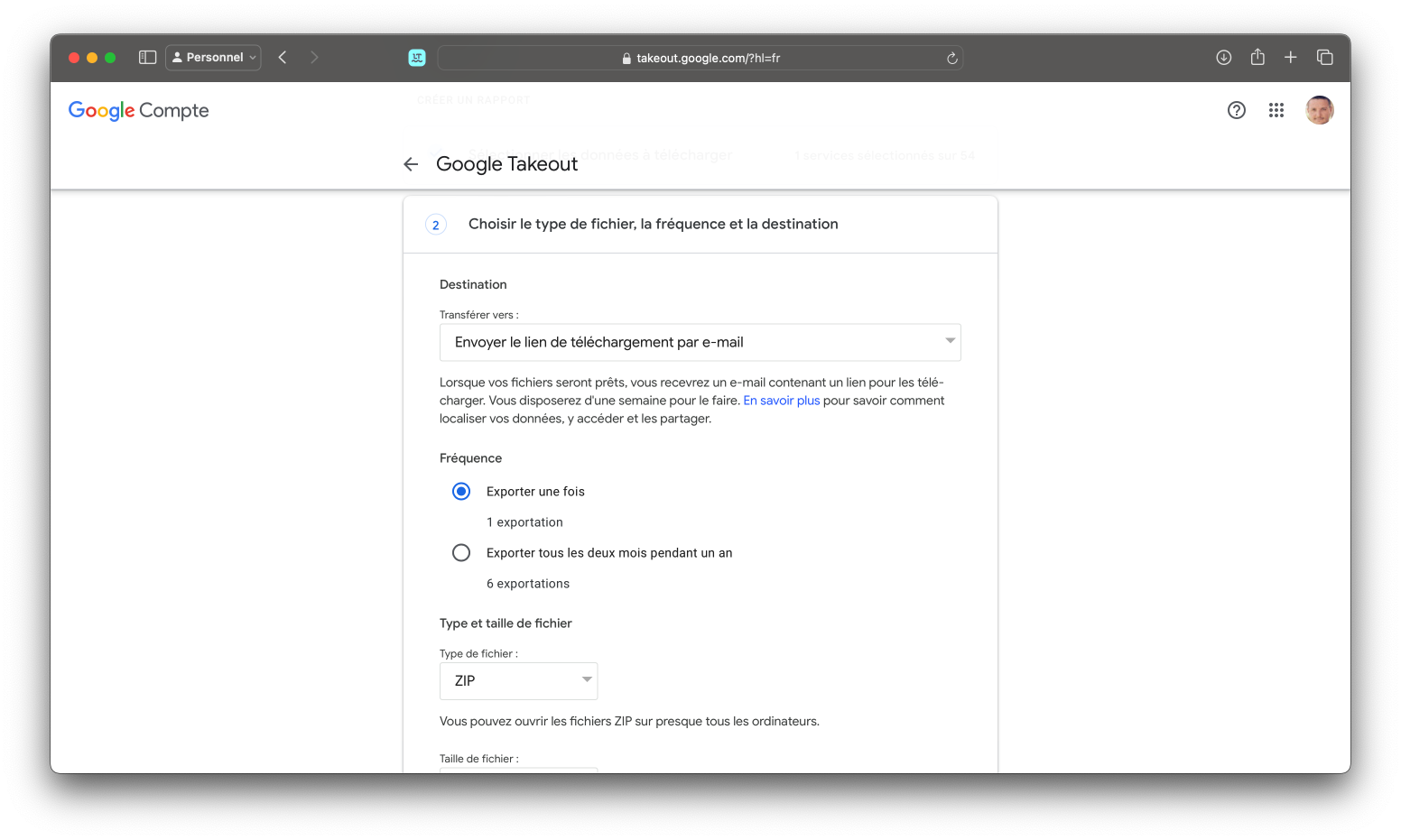Viewport: 1401px width, 840px height.
Task: Click the LanguageTool extension icon
Action: click(x=417, y=58)
